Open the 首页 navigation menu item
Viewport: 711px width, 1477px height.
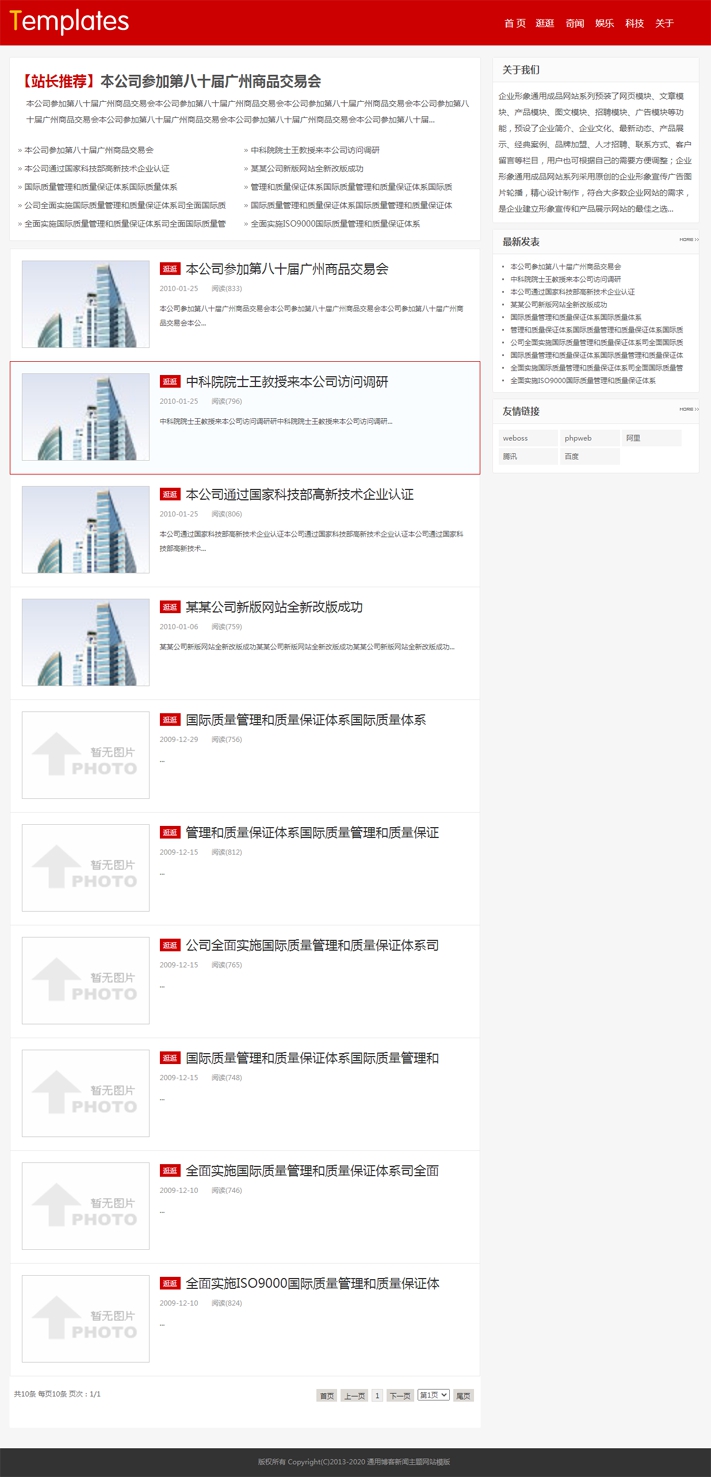pyautogui.click(x=514, y=23)
